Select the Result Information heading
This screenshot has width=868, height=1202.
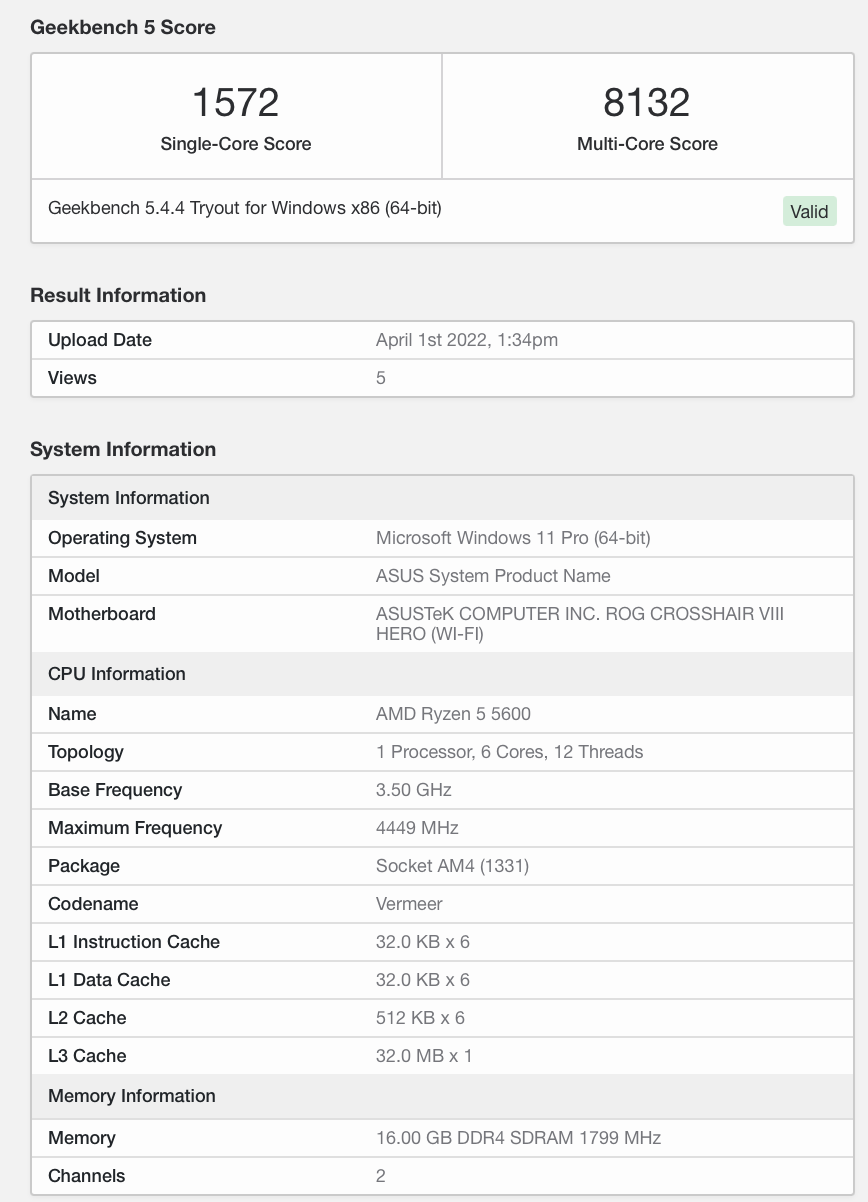(x=118, y=295)
